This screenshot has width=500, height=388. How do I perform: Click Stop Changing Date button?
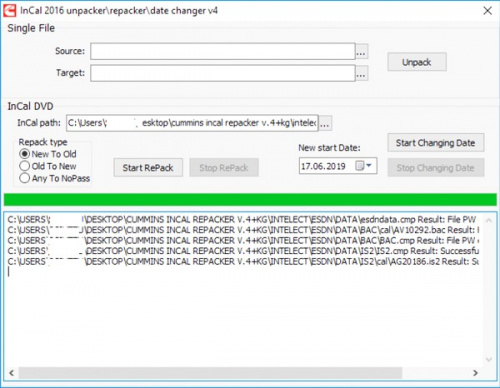pos(436,168)
